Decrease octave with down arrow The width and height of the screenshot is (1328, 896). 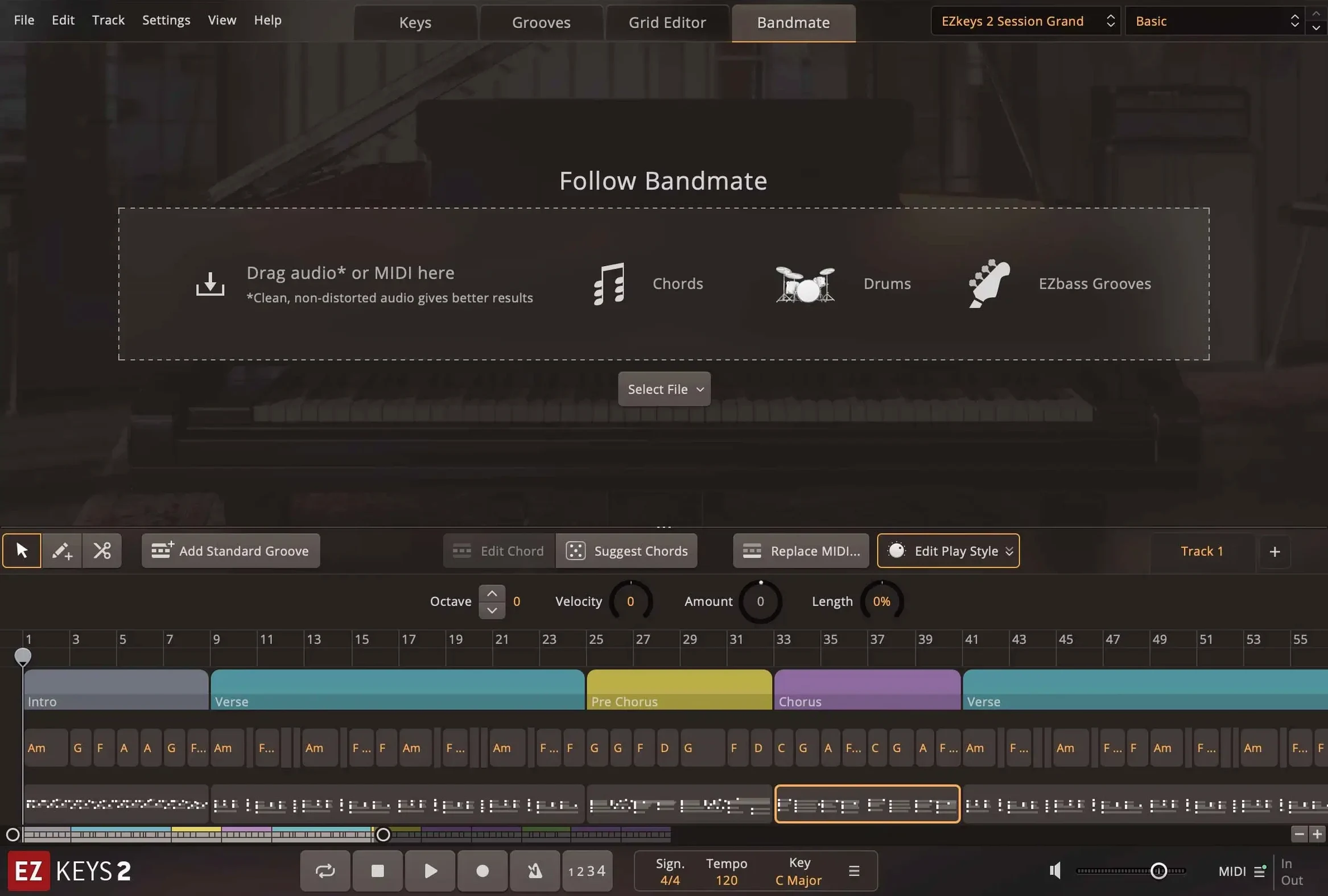[492, 610]
